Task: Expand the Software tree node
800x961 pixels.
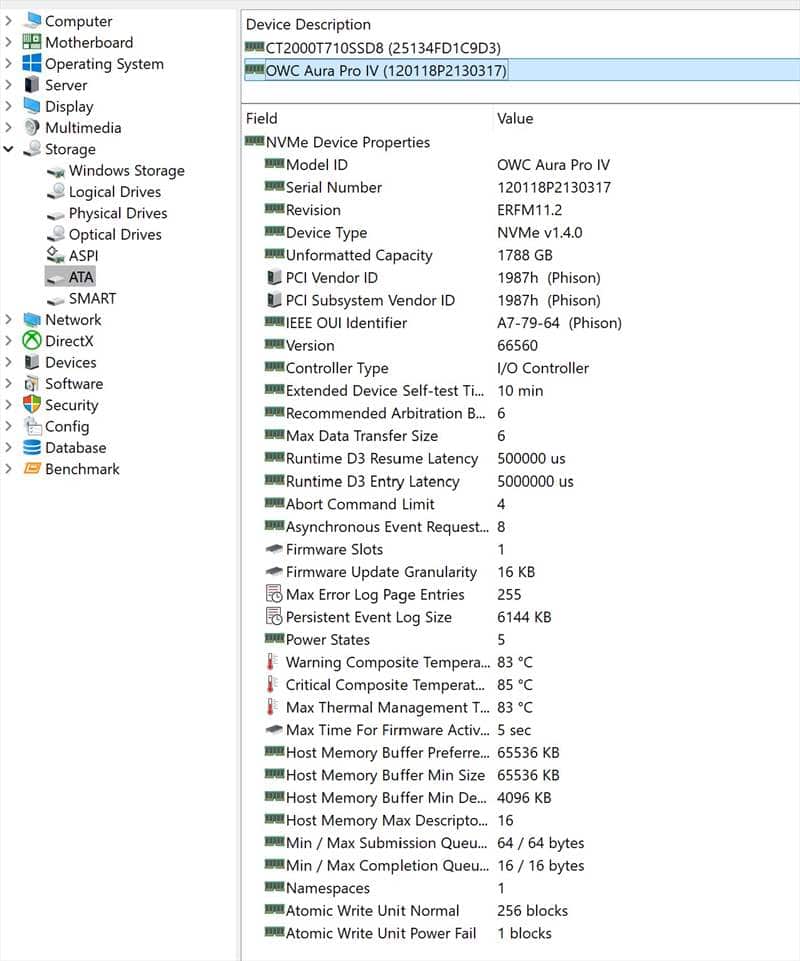Action: click(x=9, y=384)
